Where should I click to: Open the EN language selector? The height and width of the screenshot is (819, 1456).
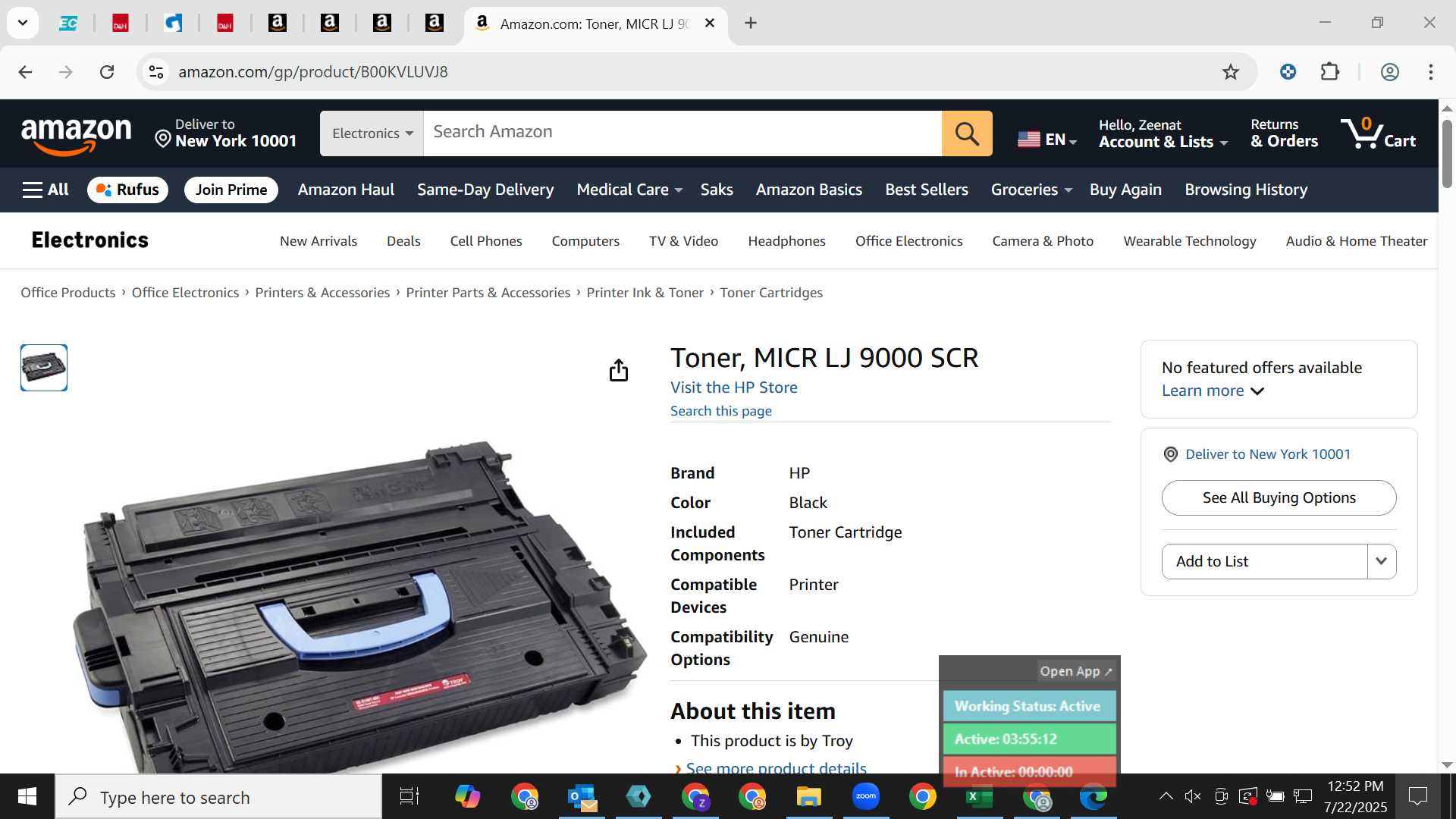(1046, 140)
